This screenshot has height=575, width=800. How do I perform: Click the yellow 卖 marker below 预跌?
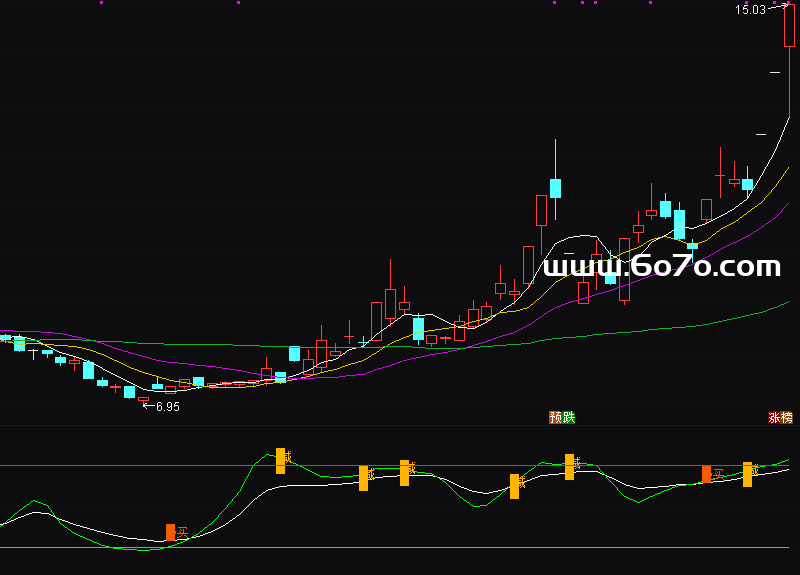click(x=571, y=466)
